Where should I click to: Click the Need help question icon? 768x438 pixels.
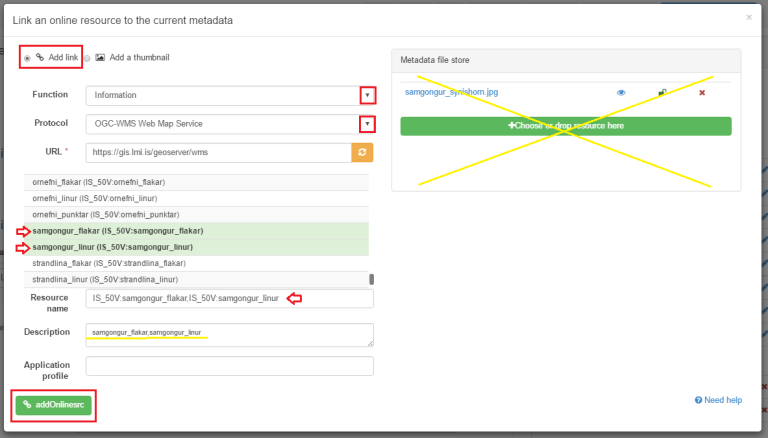point(698,400)
